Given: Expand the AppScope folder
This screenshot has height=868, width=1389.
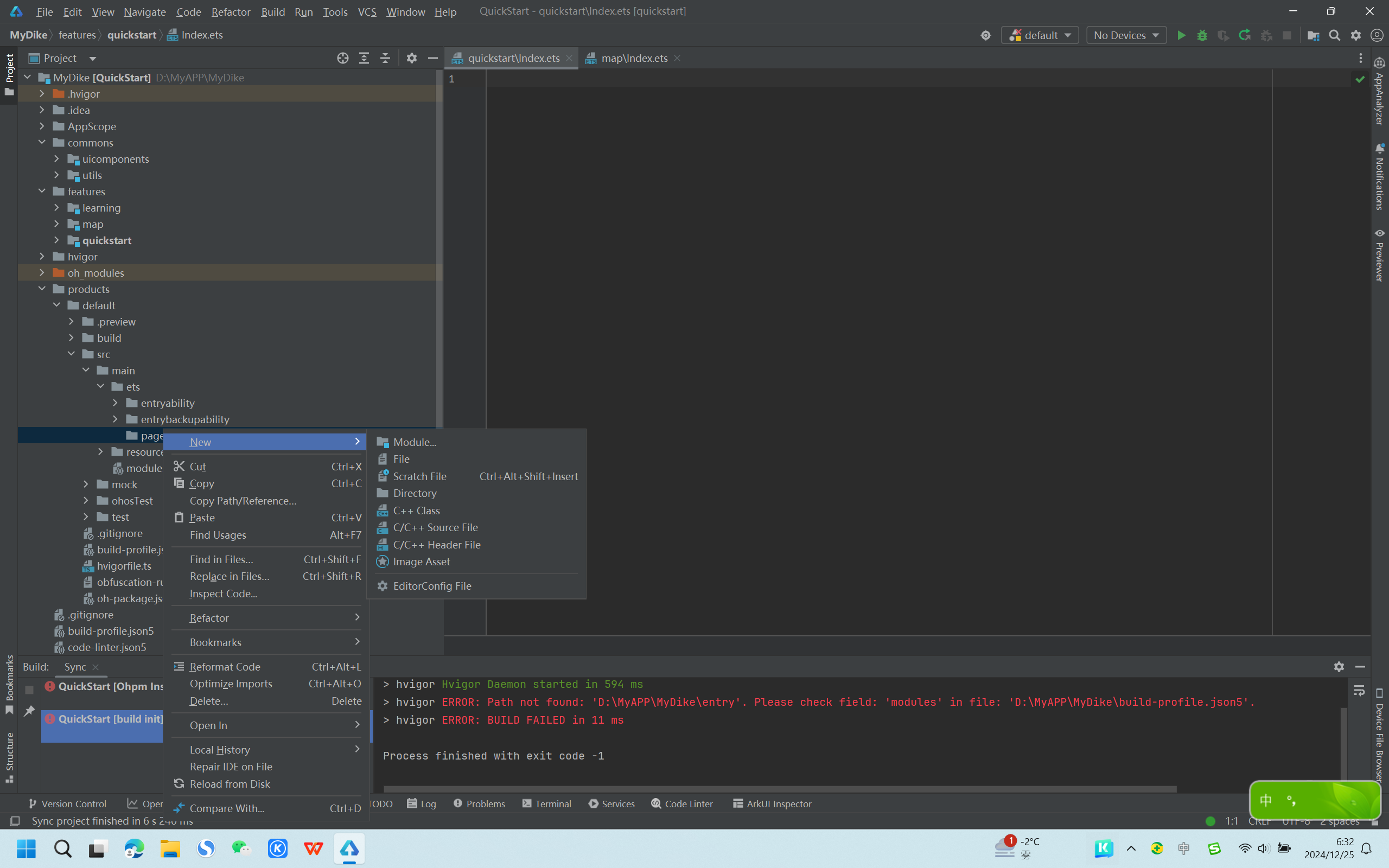Looking at the screenshot, I should pyautogui.click(x=42, y=126).
